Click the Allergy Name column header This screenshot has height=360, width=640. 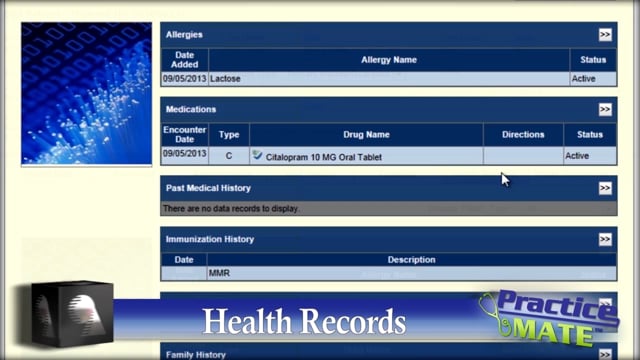click(x=389, y=60)
